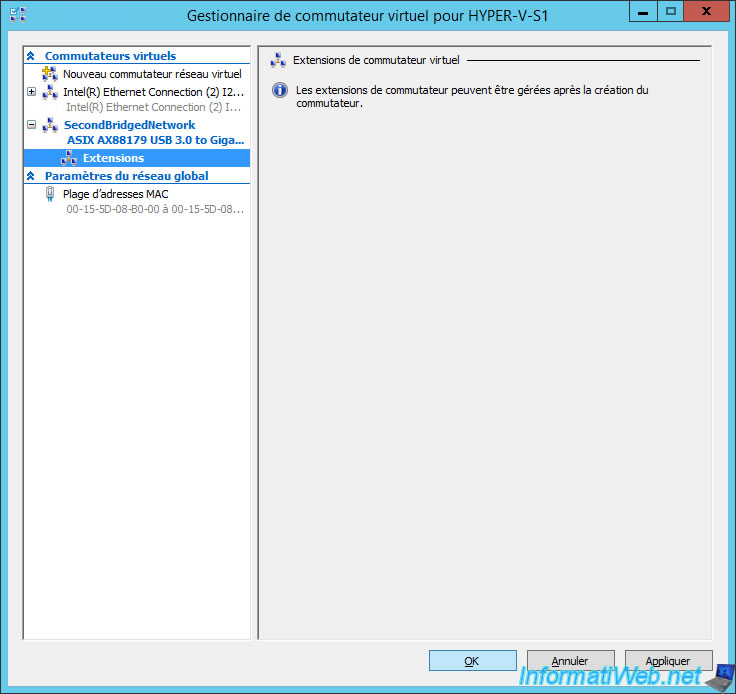Viewport: 736px width, 694px height.
Task: Click the Extensions item icon
Action: 69,158
